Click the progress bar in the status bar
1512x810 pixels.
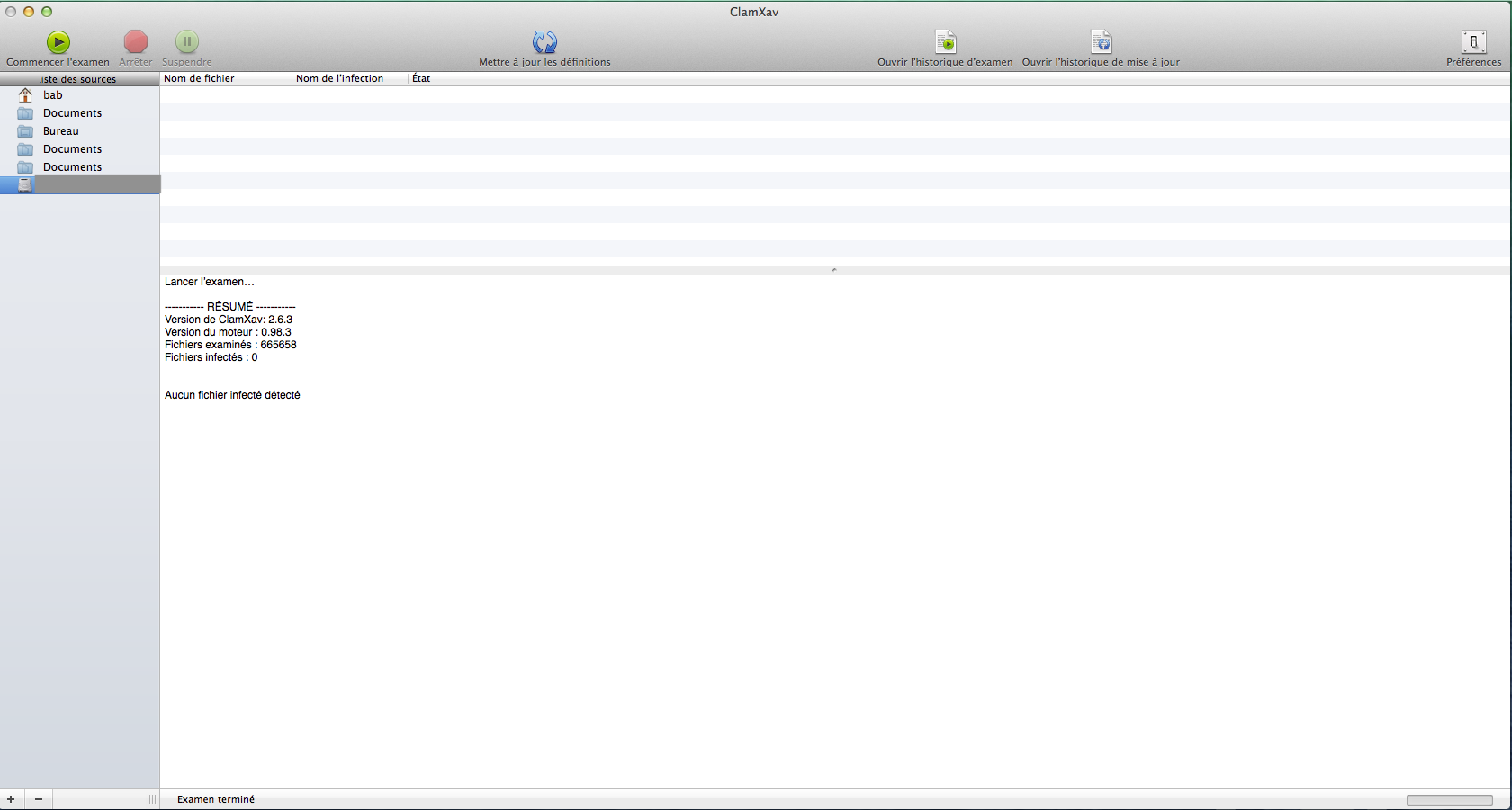(x=1450, y=800)
